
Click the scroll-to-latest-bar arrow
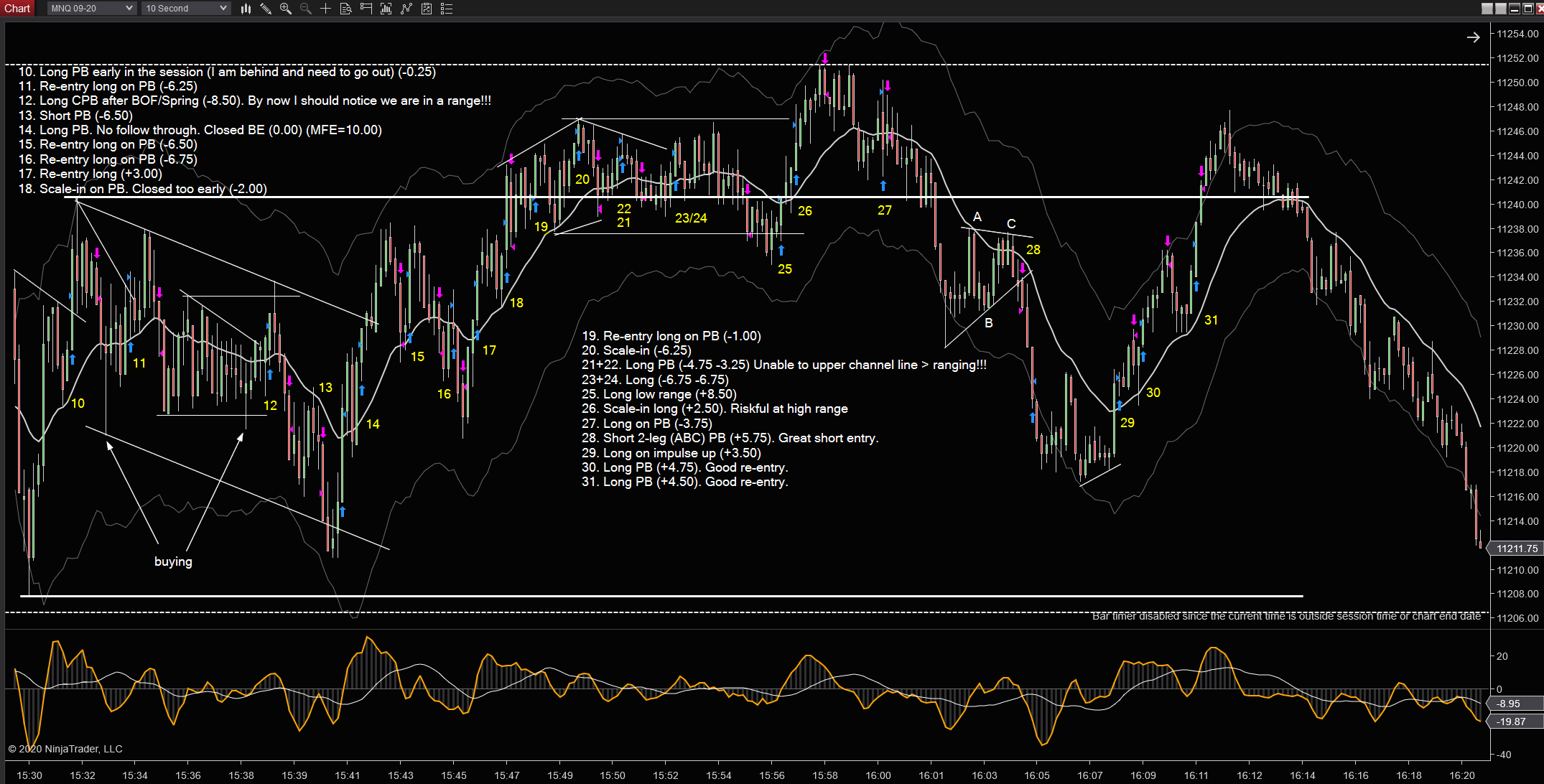tap(1473, 37)
